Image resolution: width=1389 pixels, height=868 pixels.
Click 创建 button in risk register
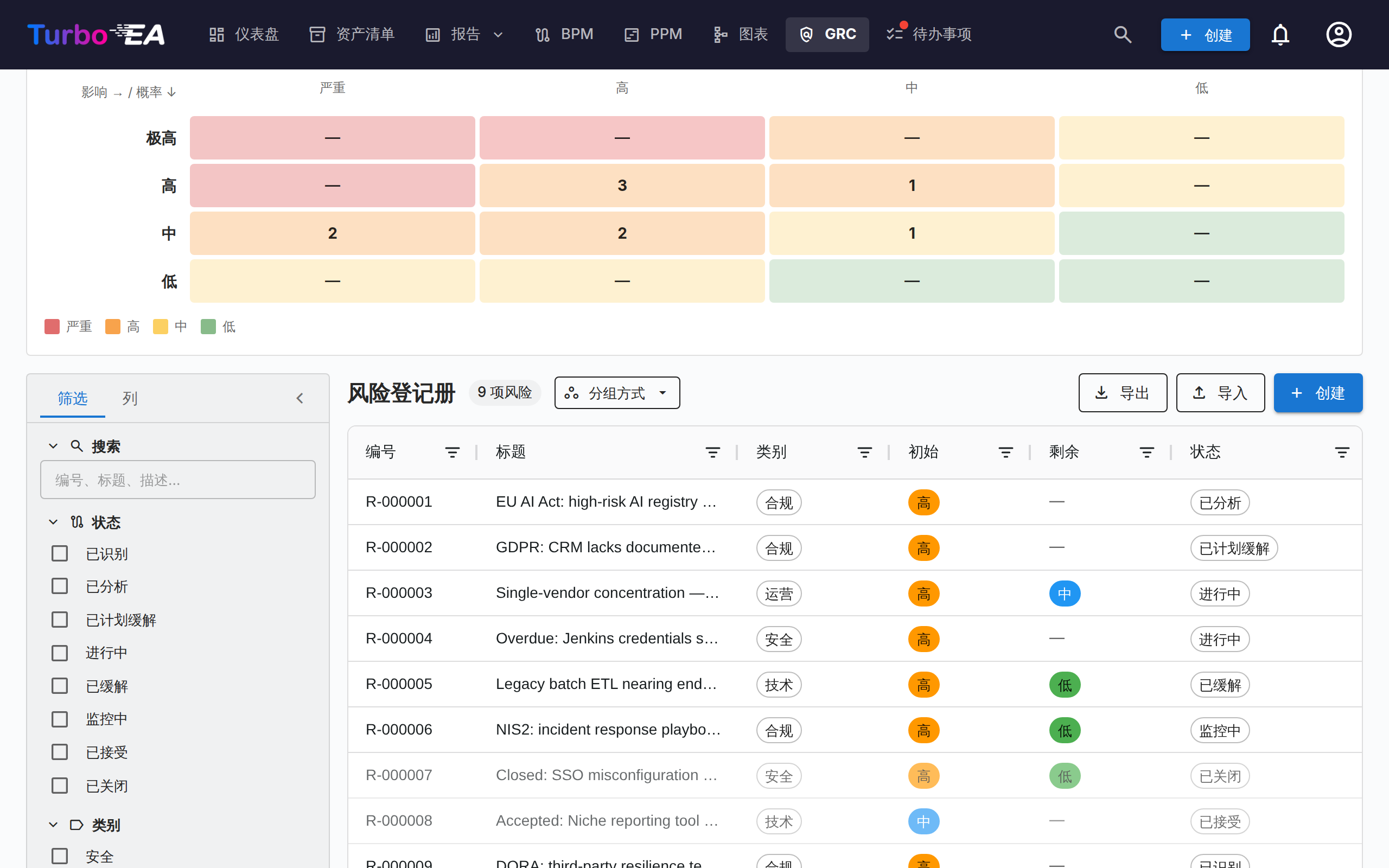coord(1318,393)
